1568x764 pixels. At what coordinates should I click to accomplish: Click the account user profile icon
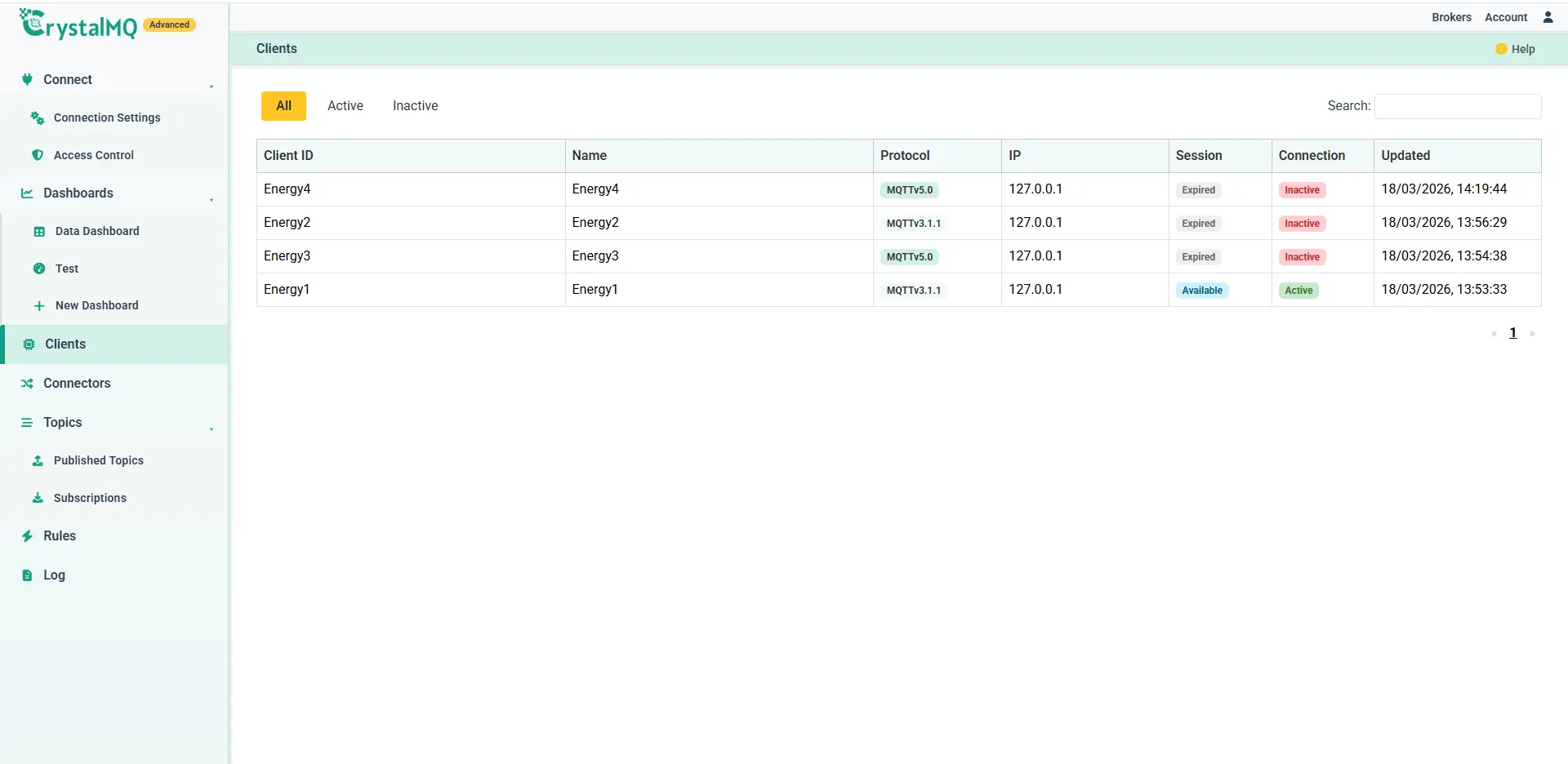pos(1548,17)
